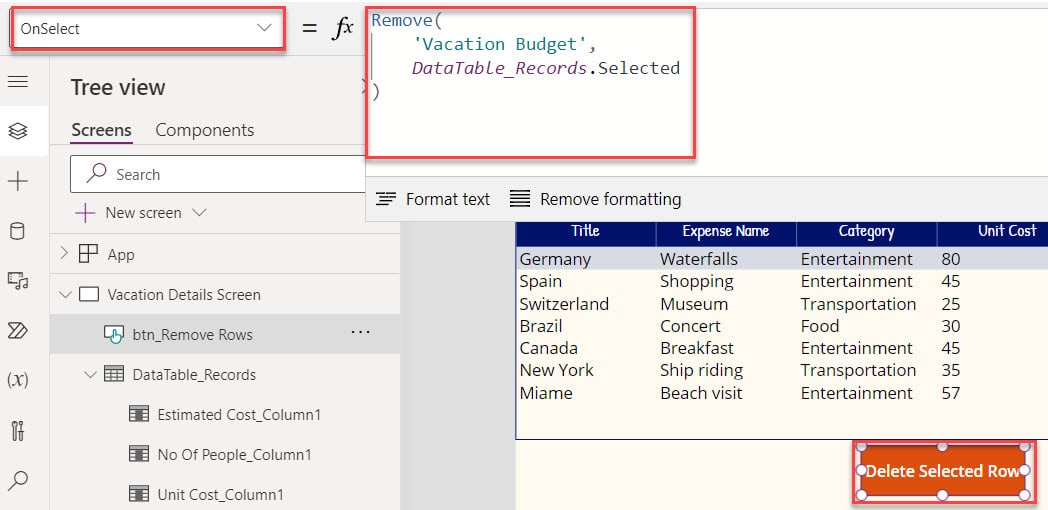
Task: Click the Insert plus icon in sidebar
Action: 17,181
